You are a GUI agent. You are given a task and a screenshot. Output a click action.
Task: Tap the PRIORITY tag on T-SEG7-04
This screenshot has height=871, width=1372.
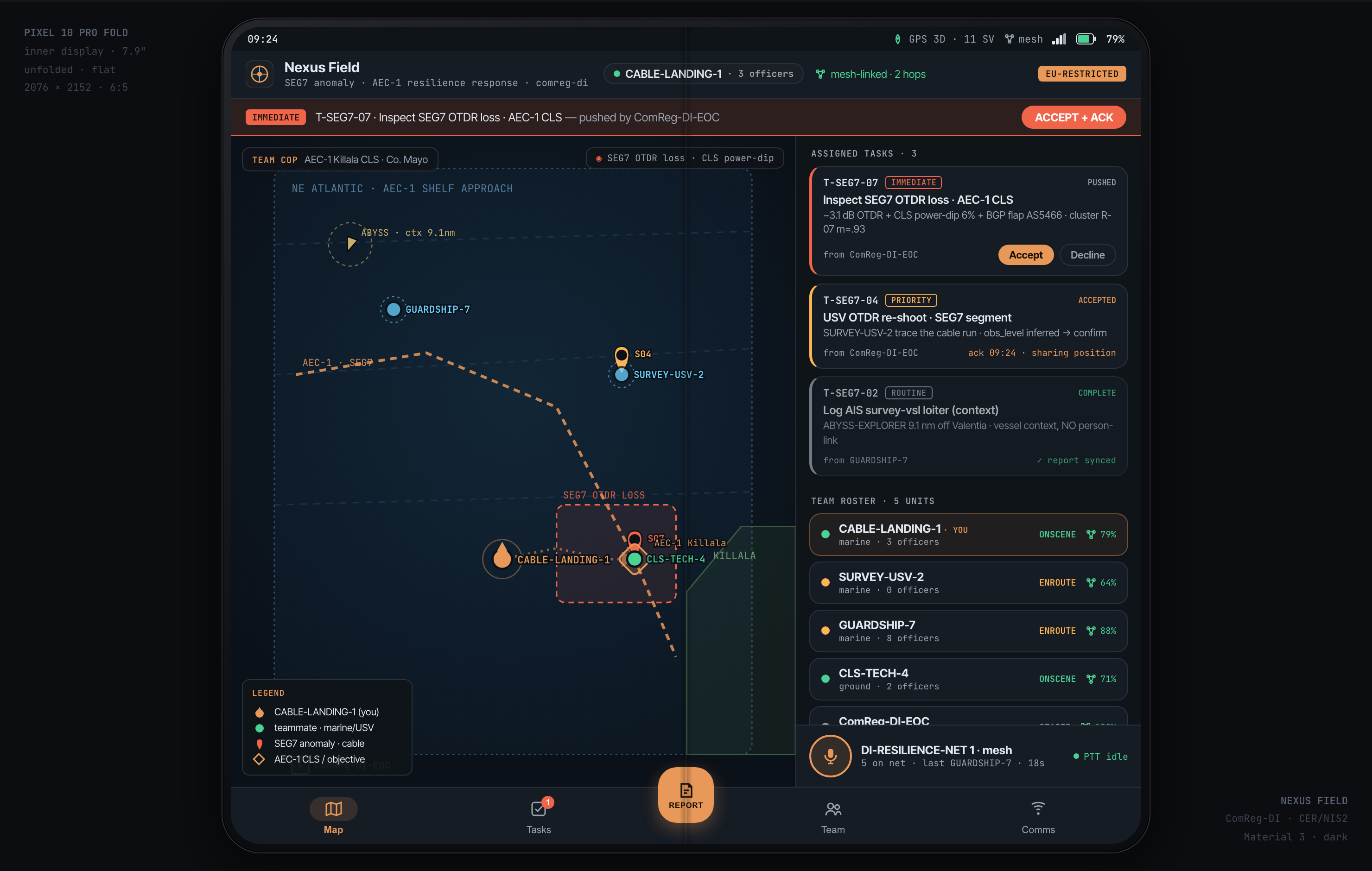tap(911, 300)
